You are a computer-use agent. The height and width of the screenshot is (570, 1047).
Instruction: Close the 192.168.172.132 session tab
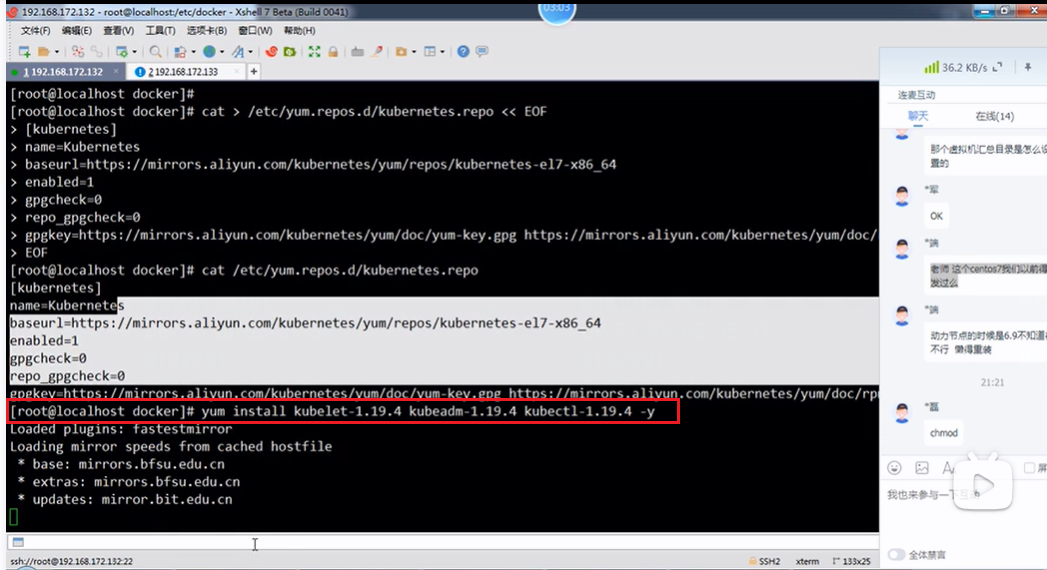point(116,71)
